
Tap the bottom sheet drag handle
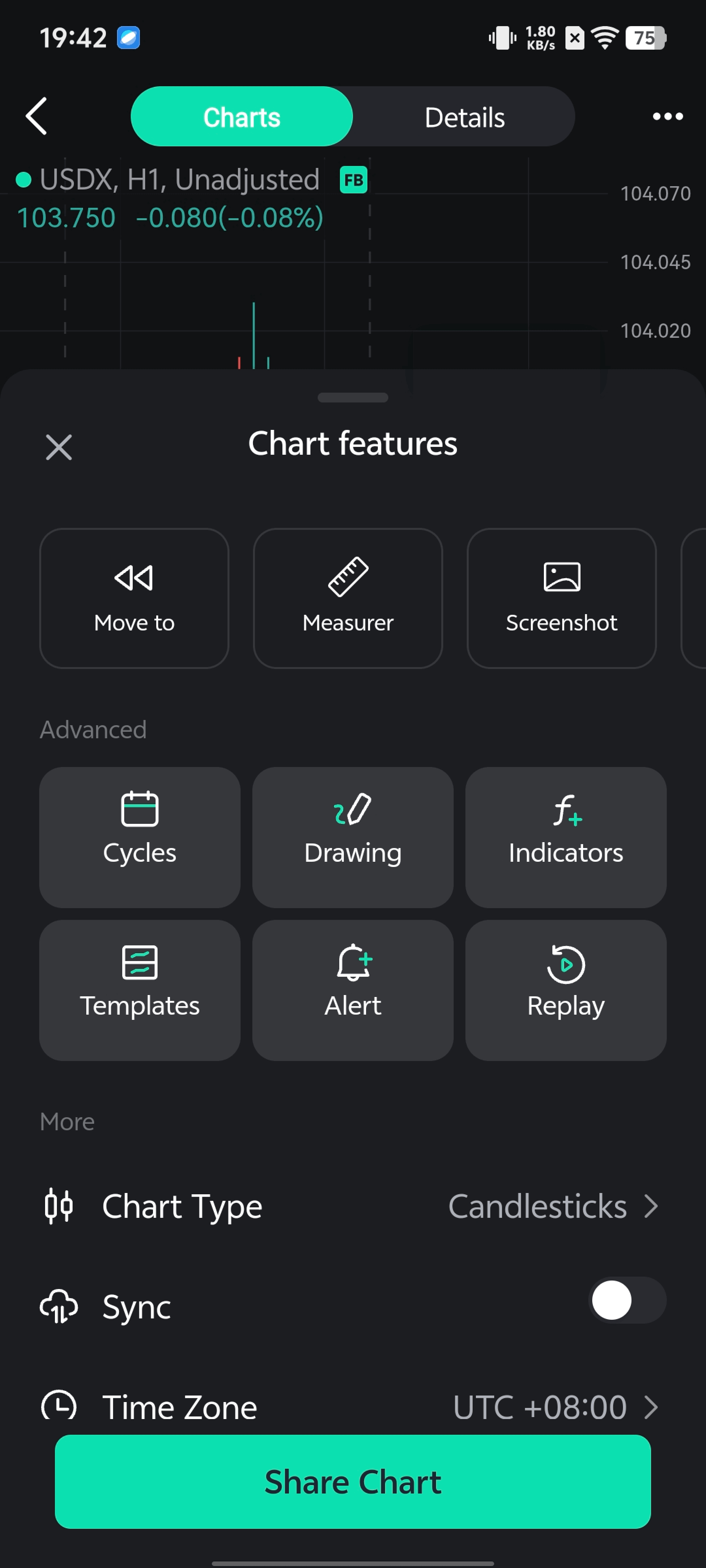pos(353,398)
